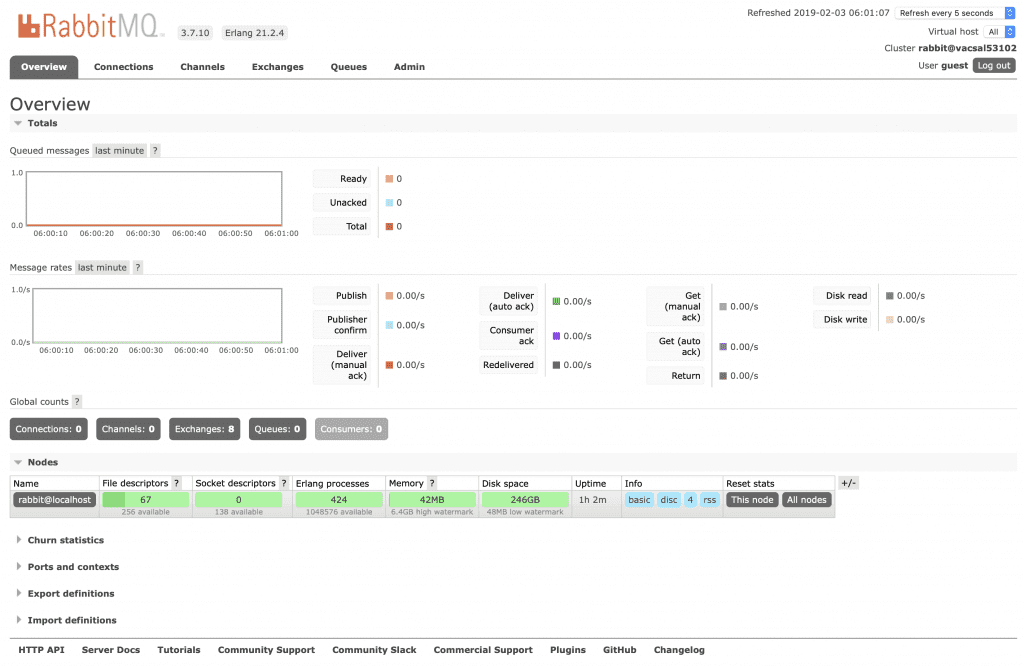Click the Ready legend color square

click(x=389, y=179)
